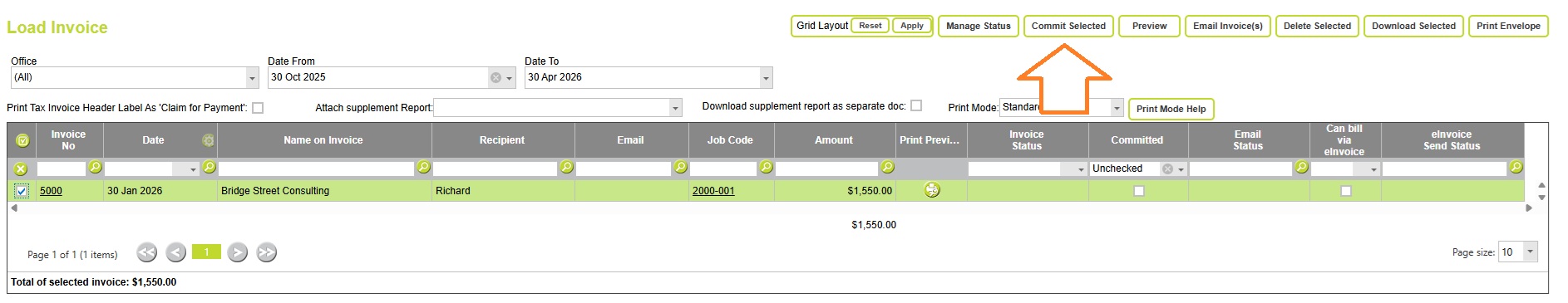Screen dimensions: 1568x303
Task: Click the Apply grid layout button
Action: pyautogui.click(x=912, y=26)
